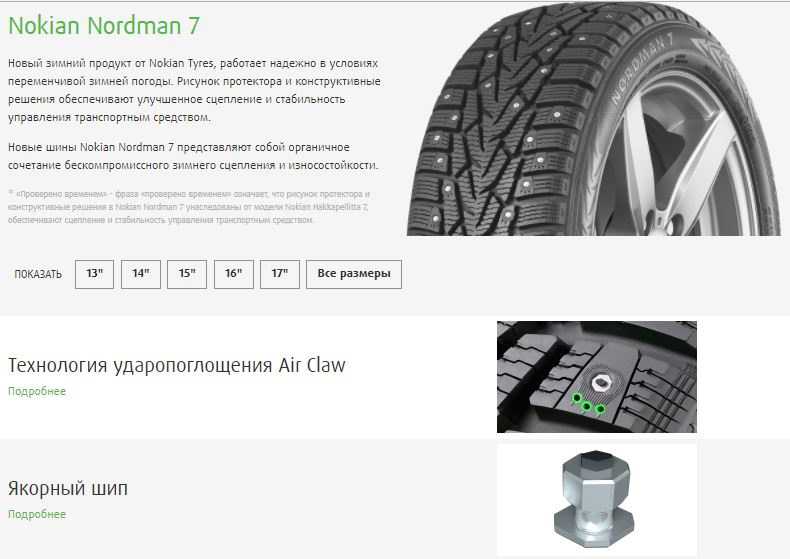Screen dimensions: 790x559
Task: Show 17" tyre sizes
Action: pyautogui.click(x=280, y=274)
